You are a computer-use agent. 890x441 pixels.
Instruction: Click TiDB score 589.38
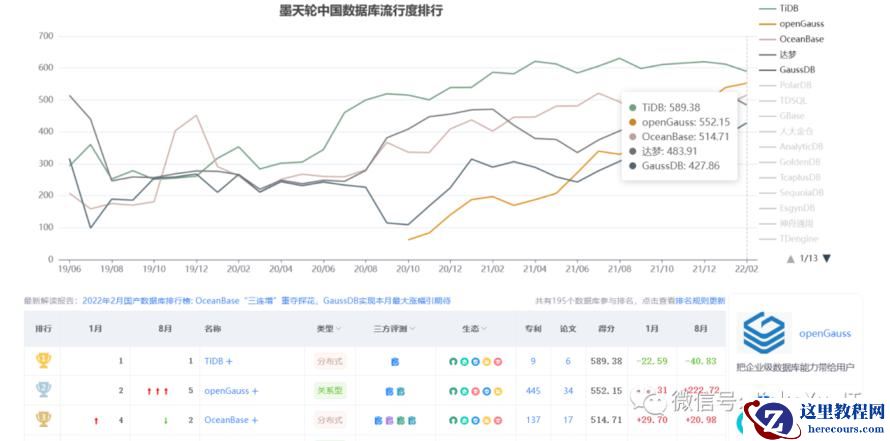click(606, 361)
